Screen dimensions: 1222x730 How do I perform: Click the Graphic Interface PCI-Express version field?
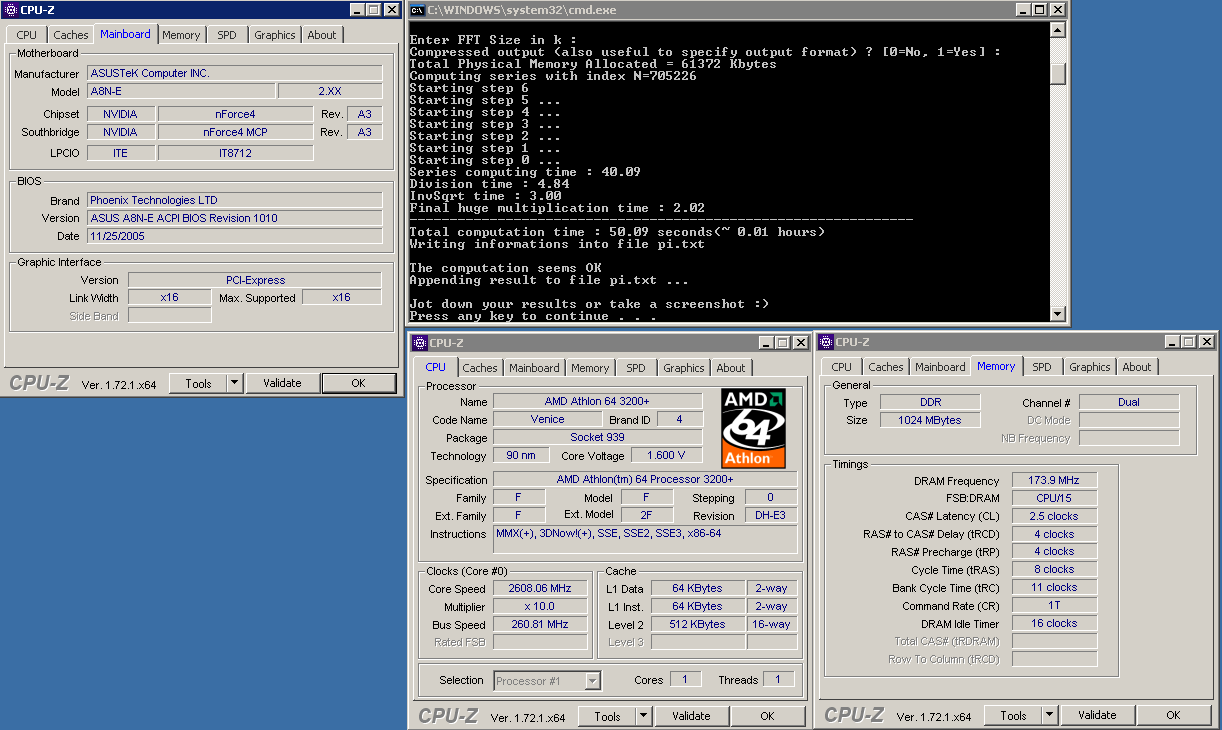click(254, 280)
